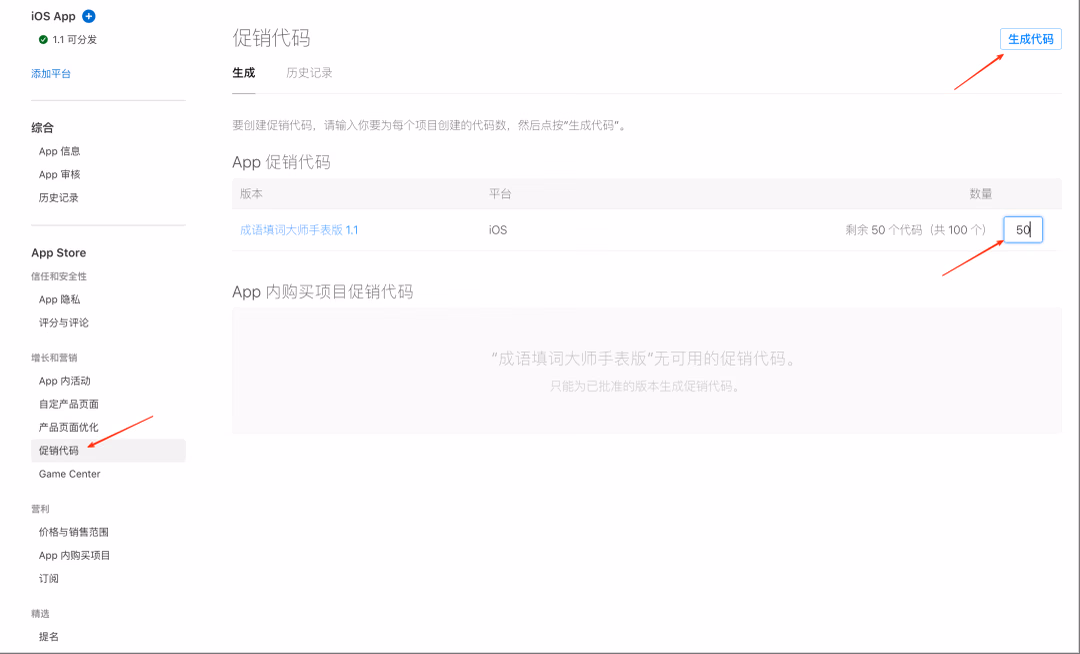This screenshot has height=654, width=1080.
Task: Open Game Center in the sidebar
Action: (x=70, y=474)
